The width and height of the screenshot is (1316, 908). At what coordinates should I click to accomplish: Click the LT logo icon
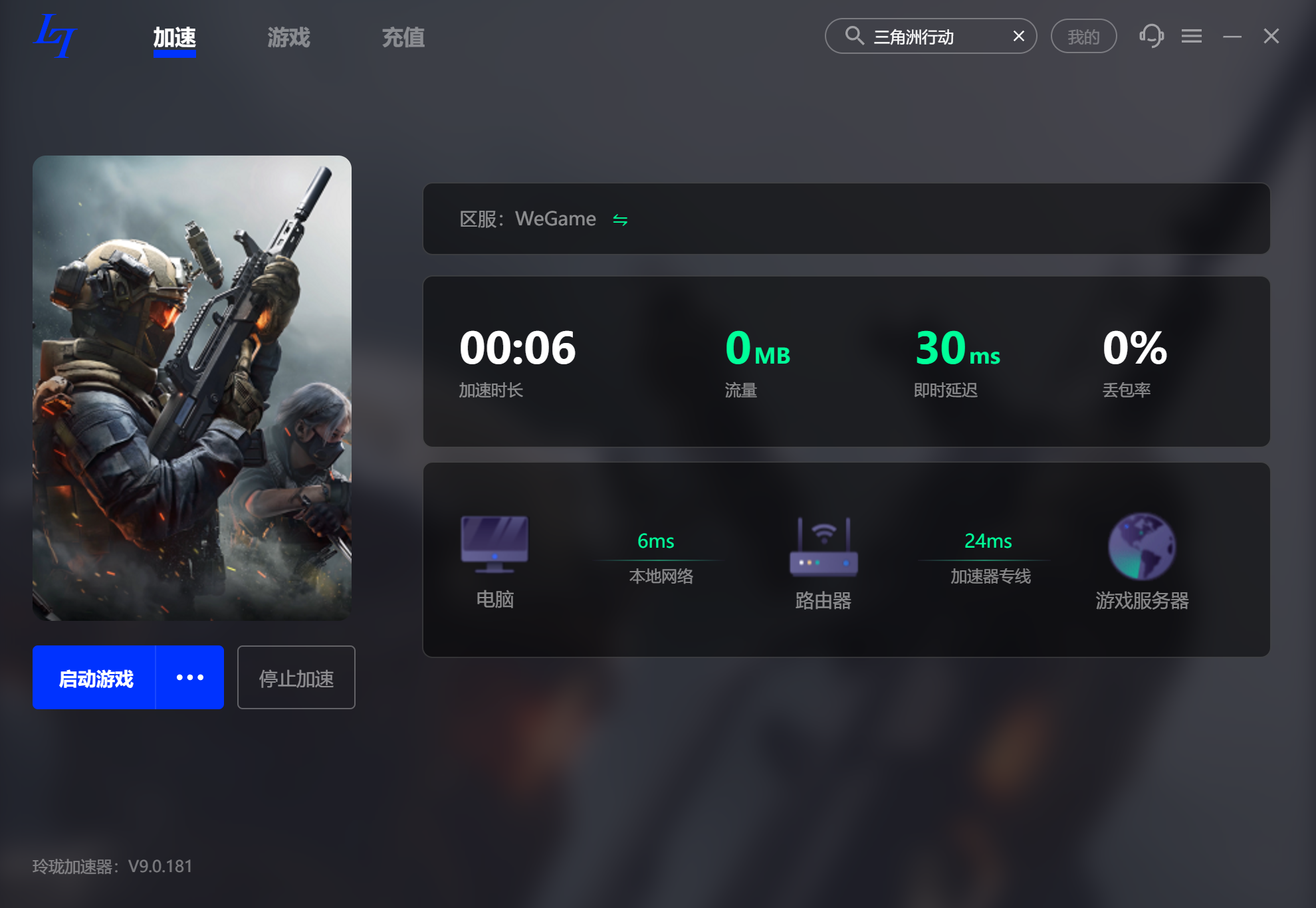[55, 37]
